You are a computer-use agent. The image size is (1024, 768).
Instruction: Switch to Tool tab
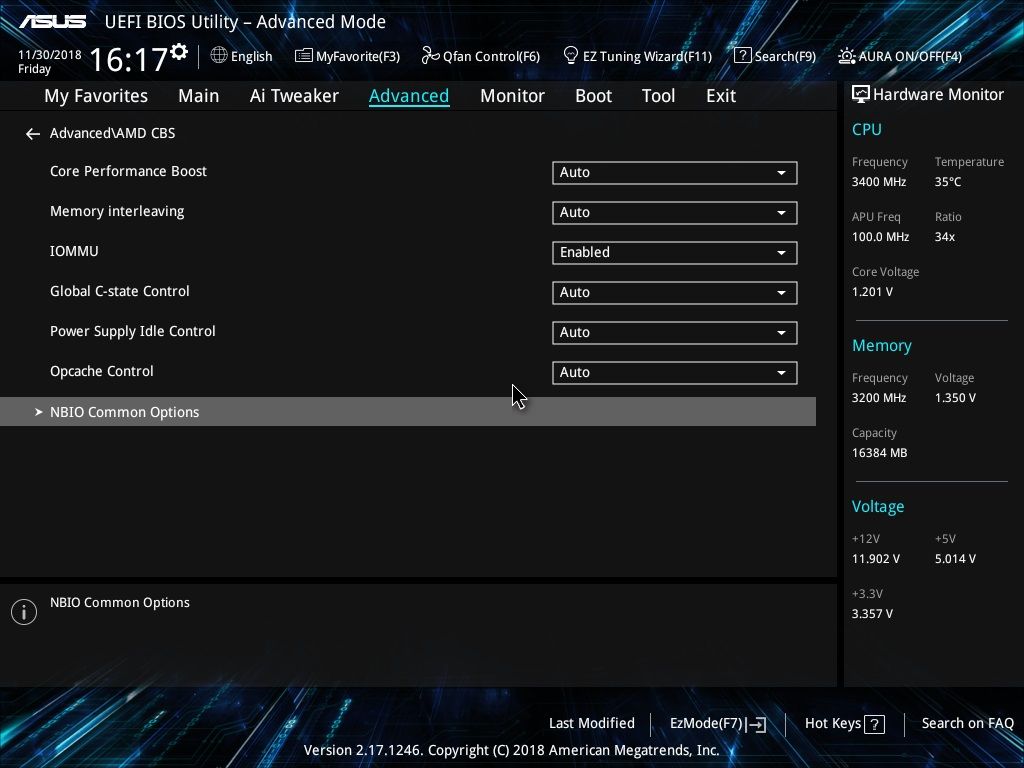coord(658,96)
